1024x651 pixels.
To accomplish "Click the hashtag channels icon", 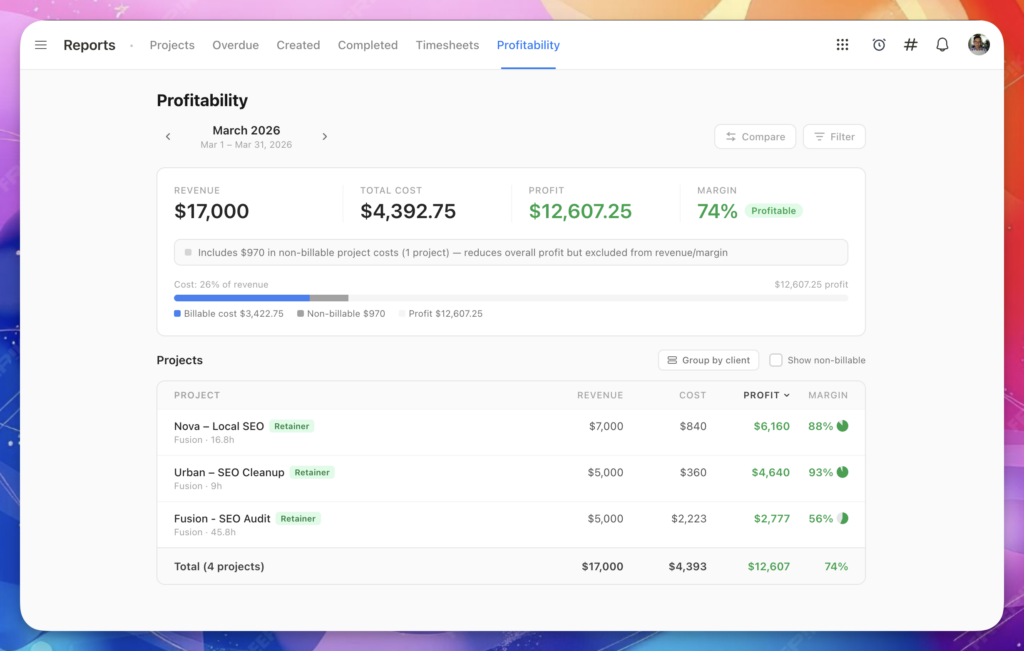I will [x=910, y=45].
